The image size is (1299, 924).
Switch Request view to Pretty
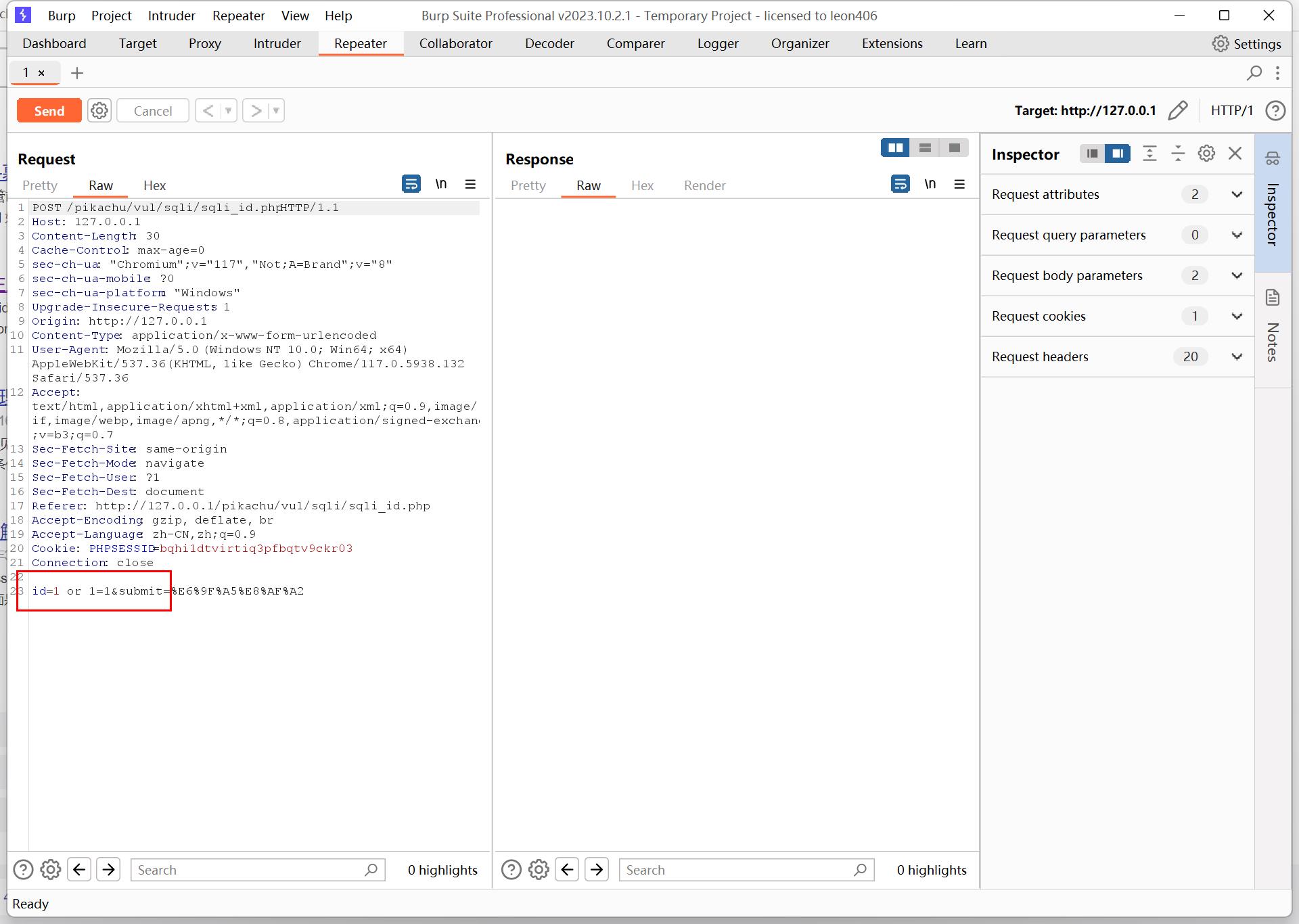tap(40, 185)
